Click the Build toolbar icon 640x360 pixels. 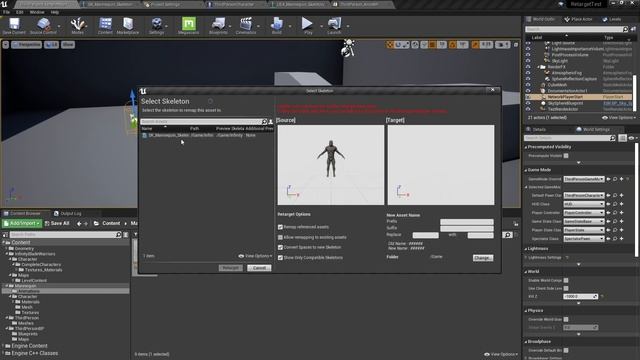click(x=277, y=25)
